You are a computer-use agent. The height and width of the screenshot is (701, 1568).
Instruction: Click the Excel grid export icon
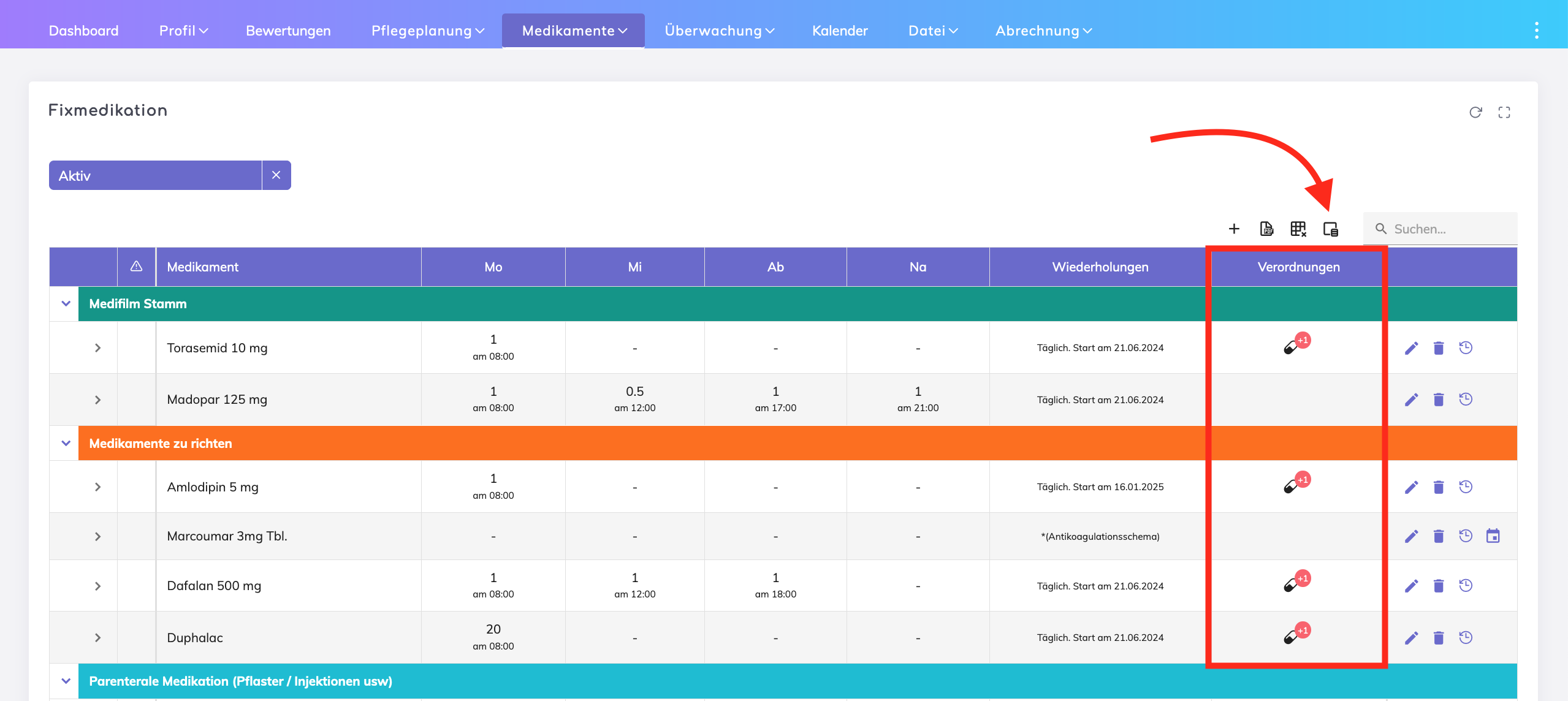pyautogui.click(x=1298, y=229)
